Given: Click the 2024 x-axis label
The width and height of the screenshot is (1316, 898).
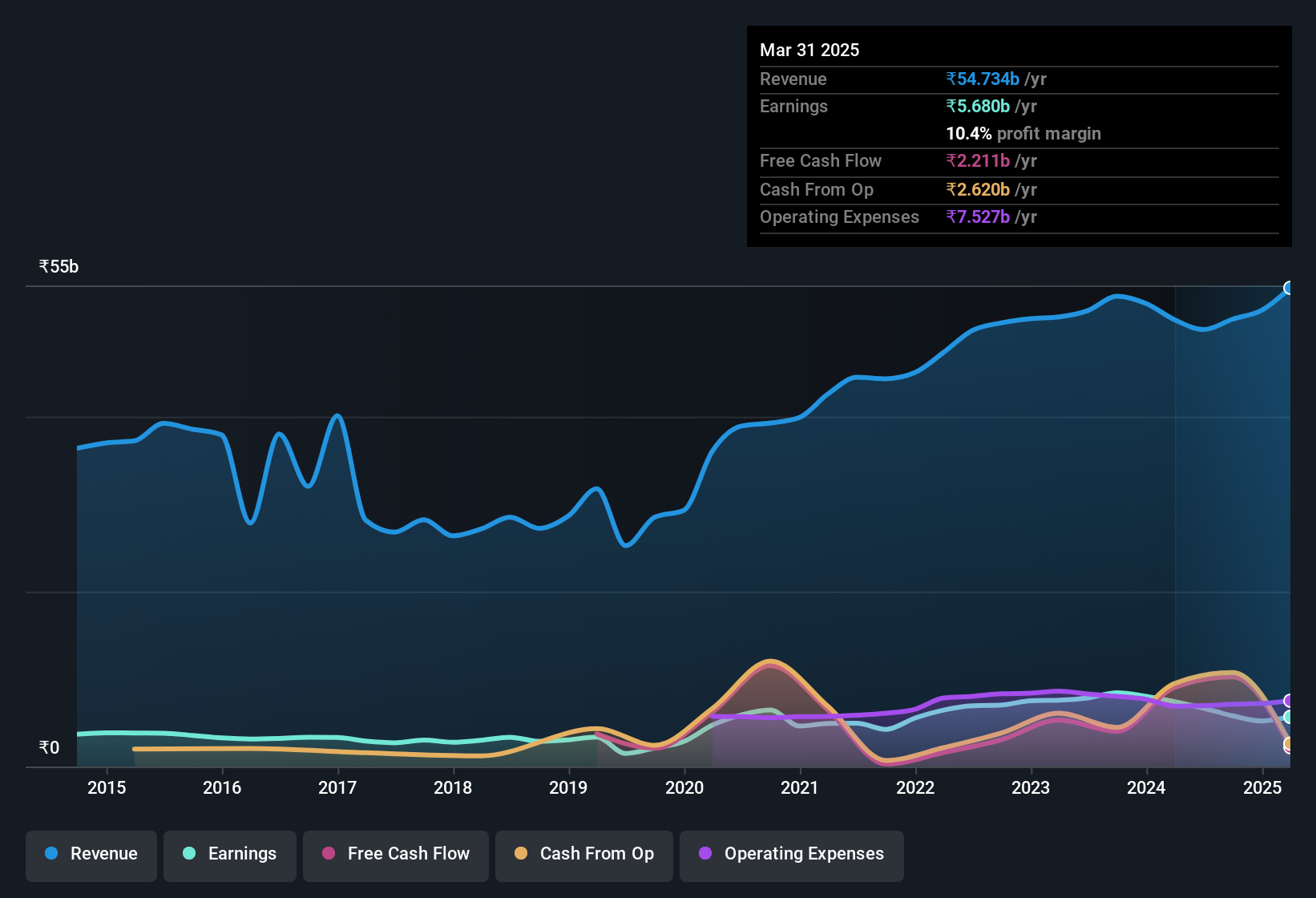Looking at the screenshot, I should point(1146,787).
